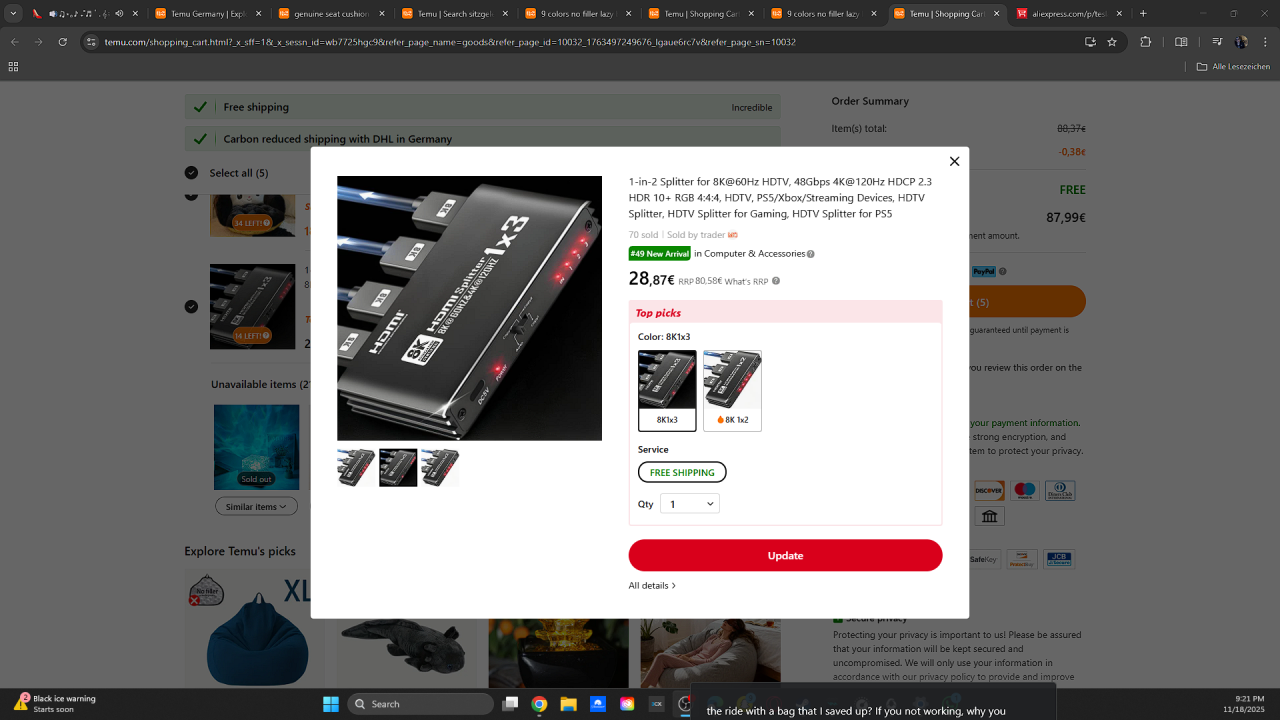The height and width of the screenshot is (720, 1280).
Task: Reload the page with the refresh icon
Action: (x=63, y=42)
